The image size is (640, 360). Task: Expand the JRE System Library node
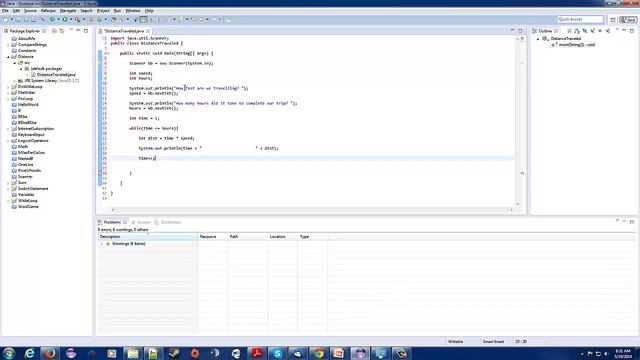pos(15,81)
